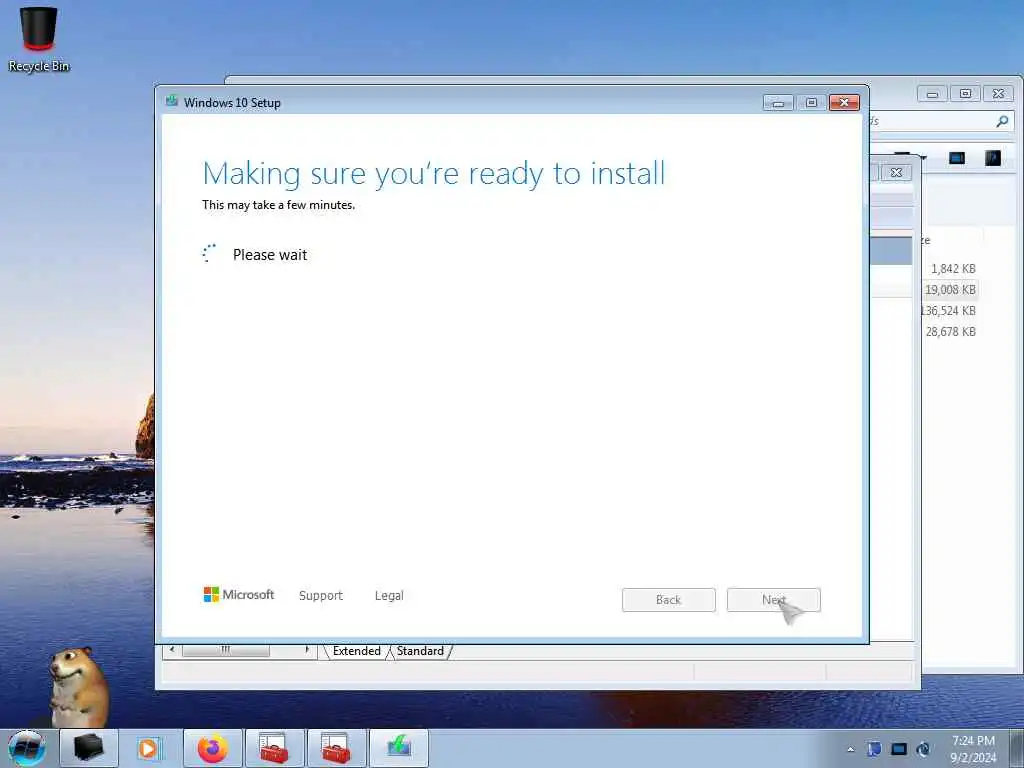Select the file row showing 19,008 KB
This screenshot has height=768, width=1024.
point(950,289)
